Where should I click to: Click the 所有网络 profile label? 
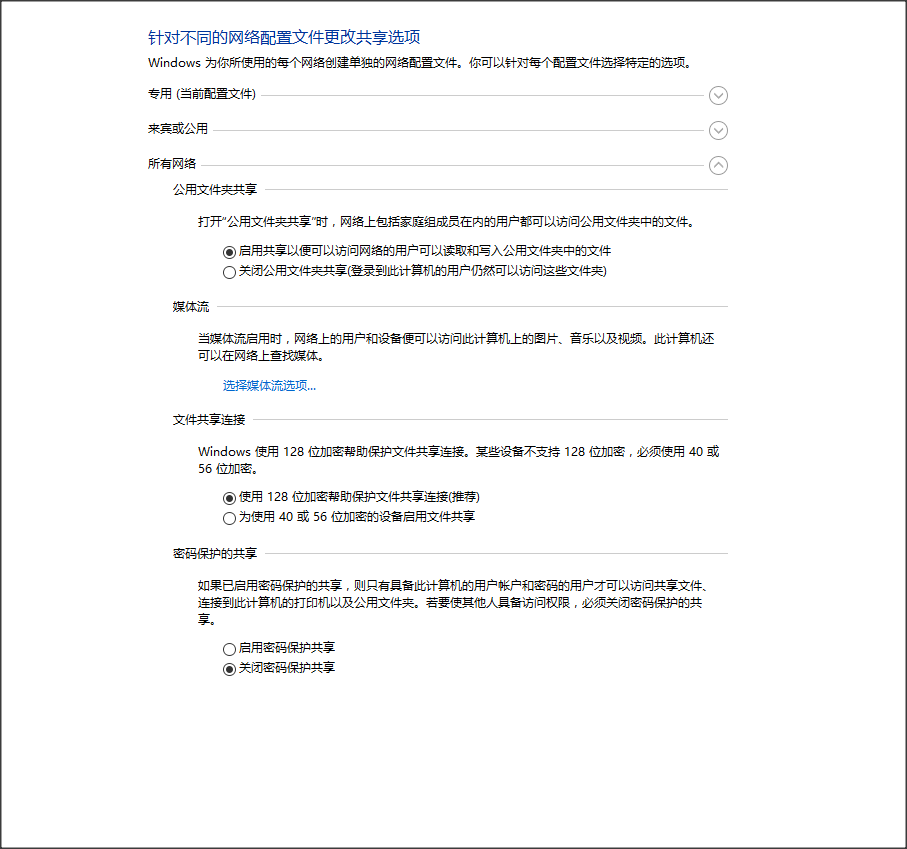click(172, 164)
